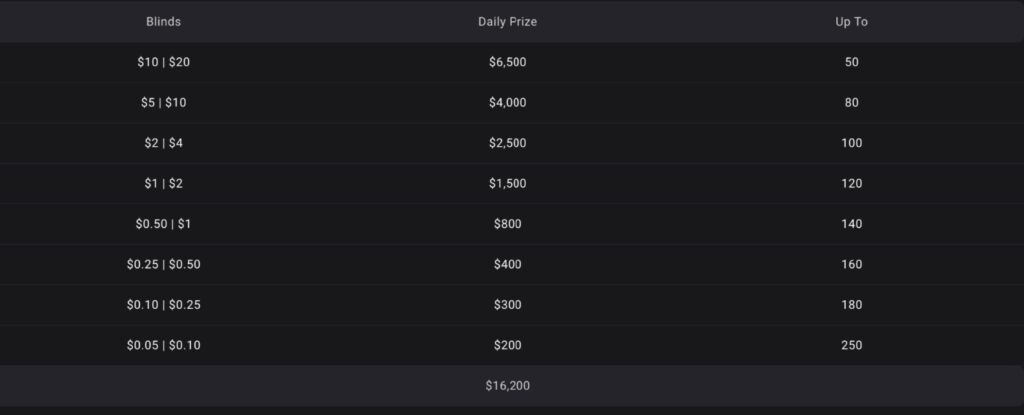Click the $2,500 daily prize value
The image size is (1024, 415).
[507, 143]
